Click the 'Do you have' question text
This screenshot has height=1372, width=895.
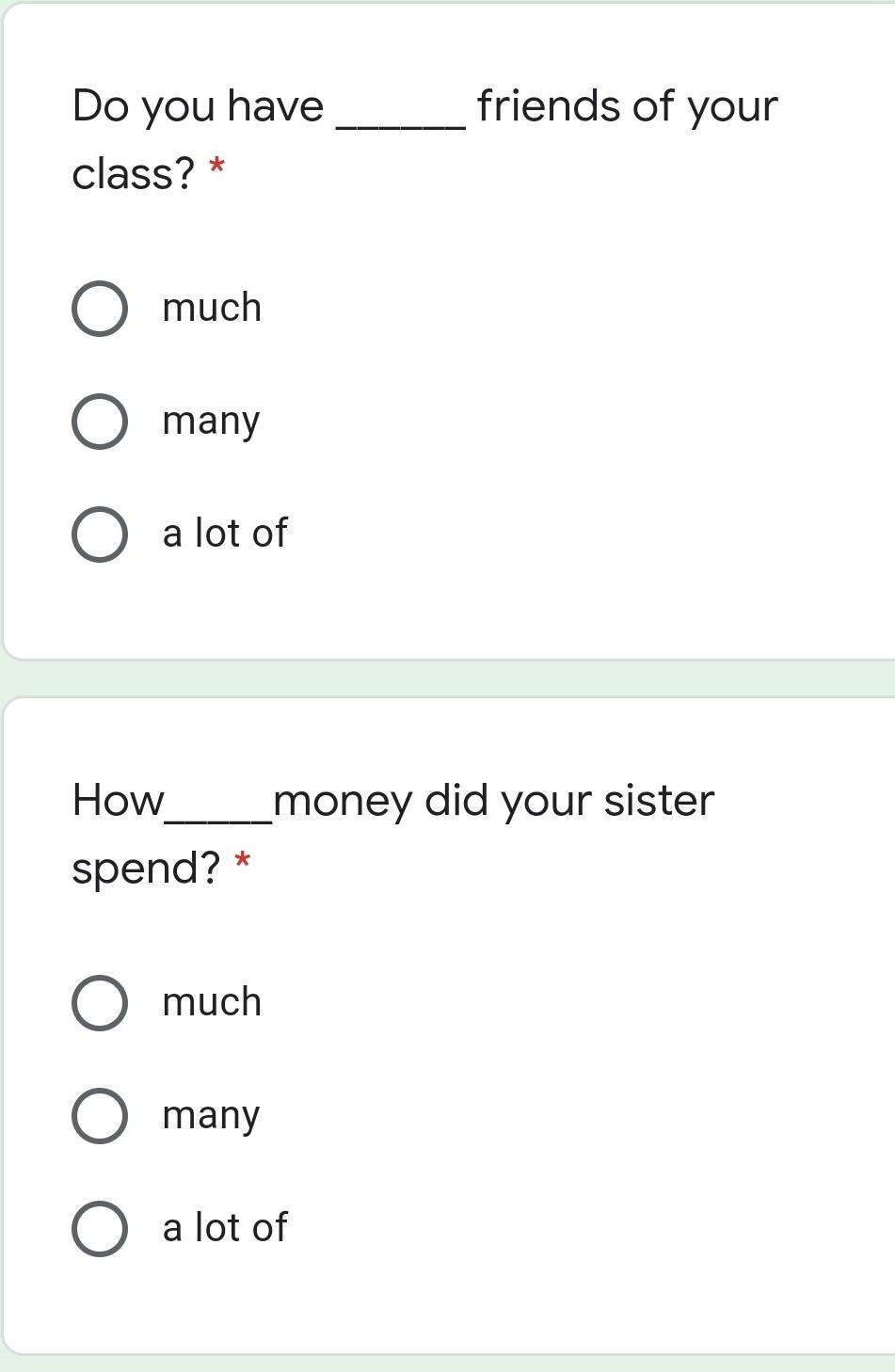198,106
